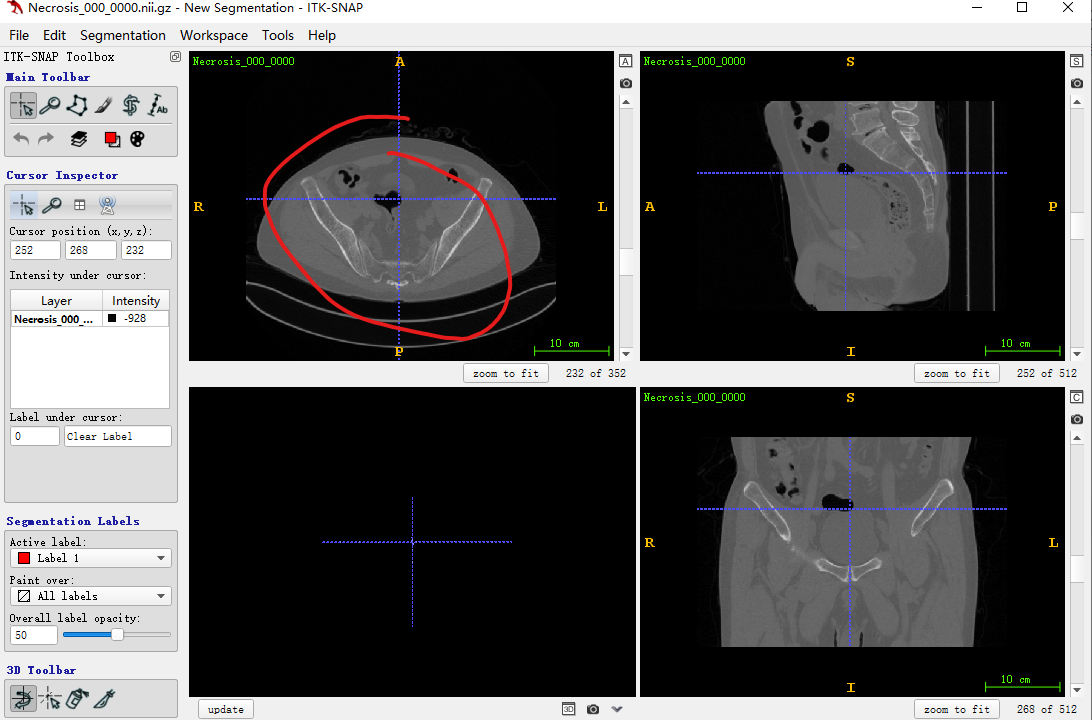Click the Undo arrow in Main Toolbar

click(x=22, y=139)
